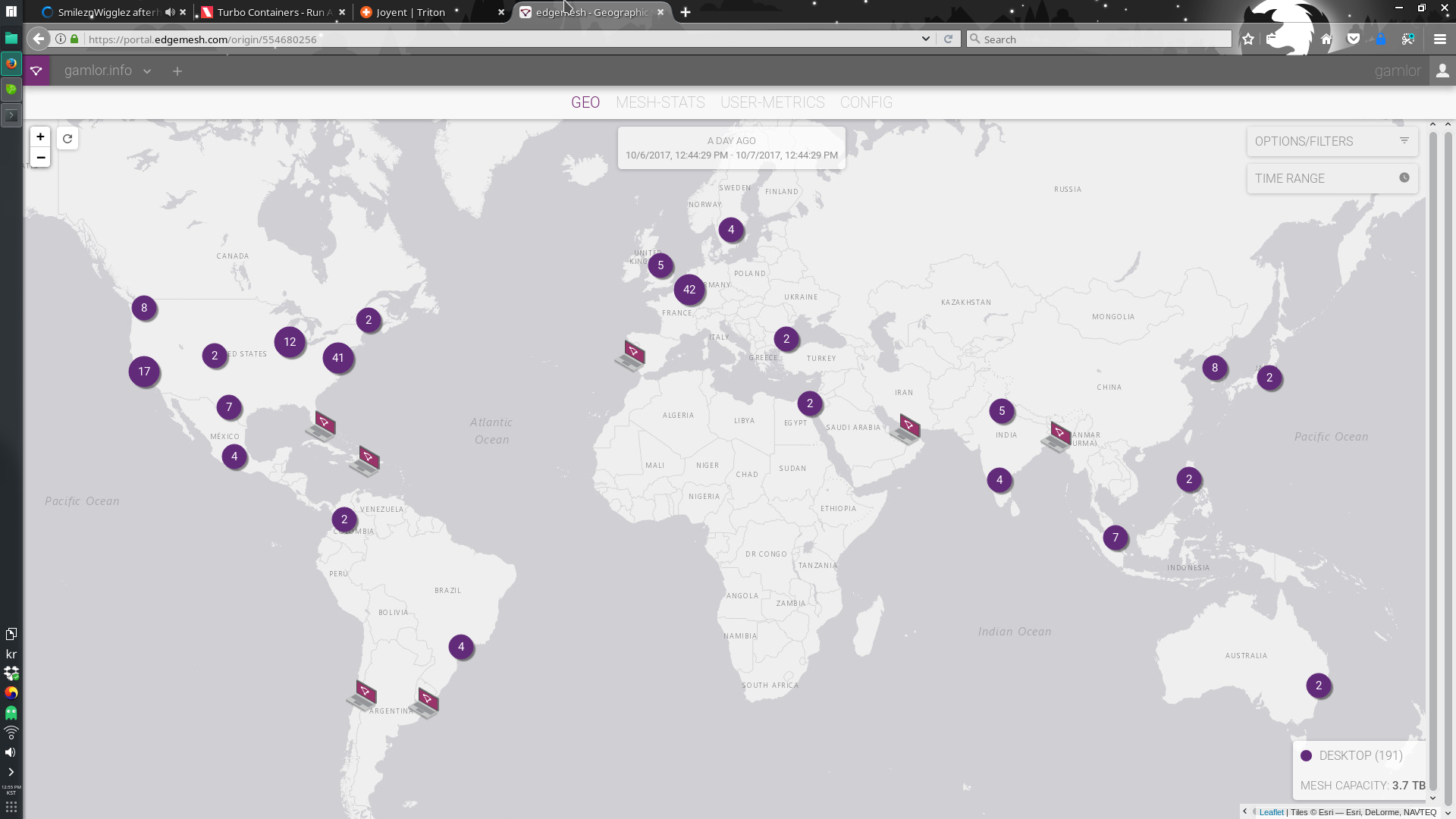Open the gamlor user account icon
This screenshot has width=1456, height=819.
1442,71
